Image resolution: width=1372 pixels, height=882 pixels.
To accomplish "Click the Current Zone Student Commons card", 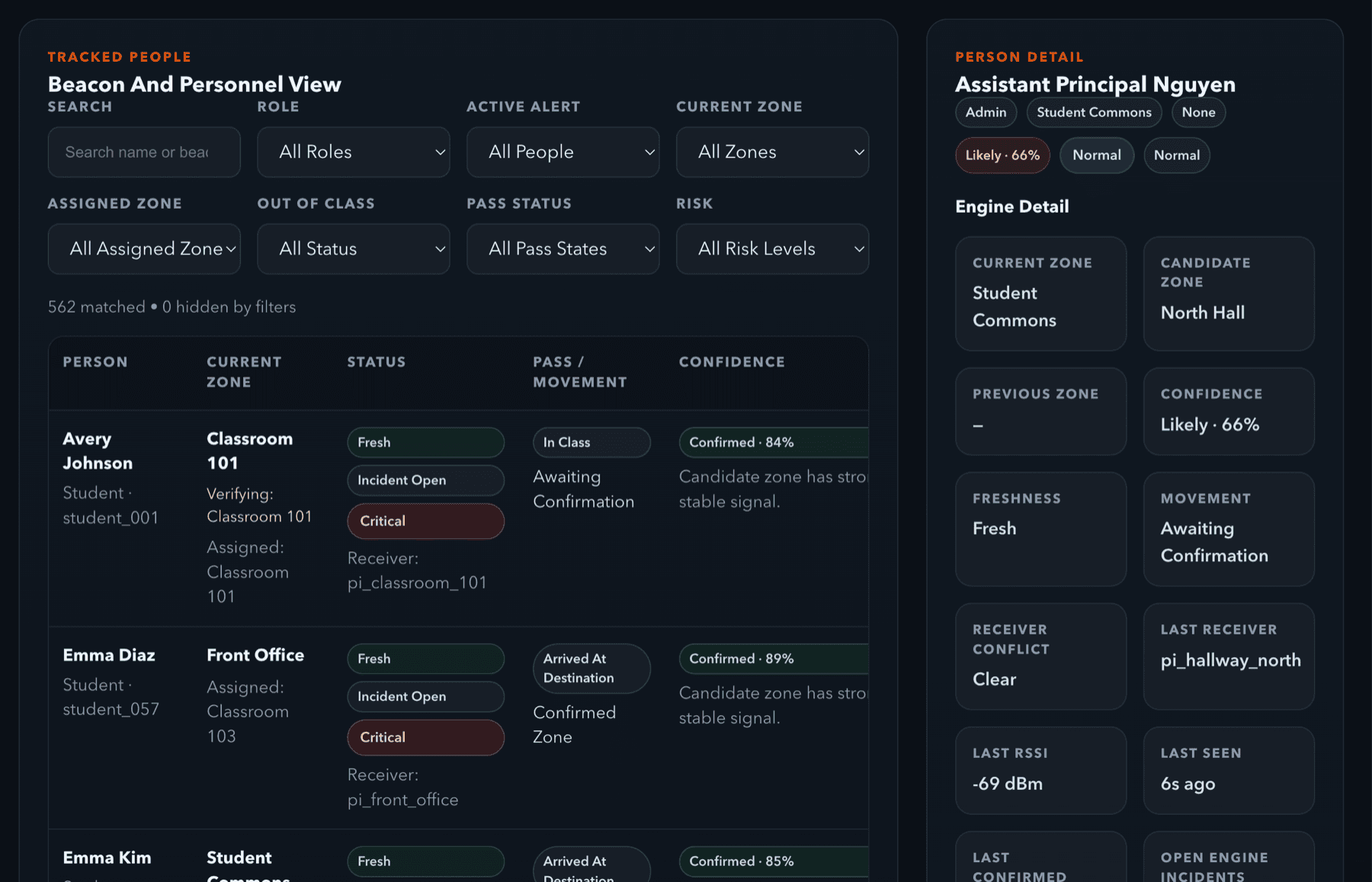I will coord(1041,293).
